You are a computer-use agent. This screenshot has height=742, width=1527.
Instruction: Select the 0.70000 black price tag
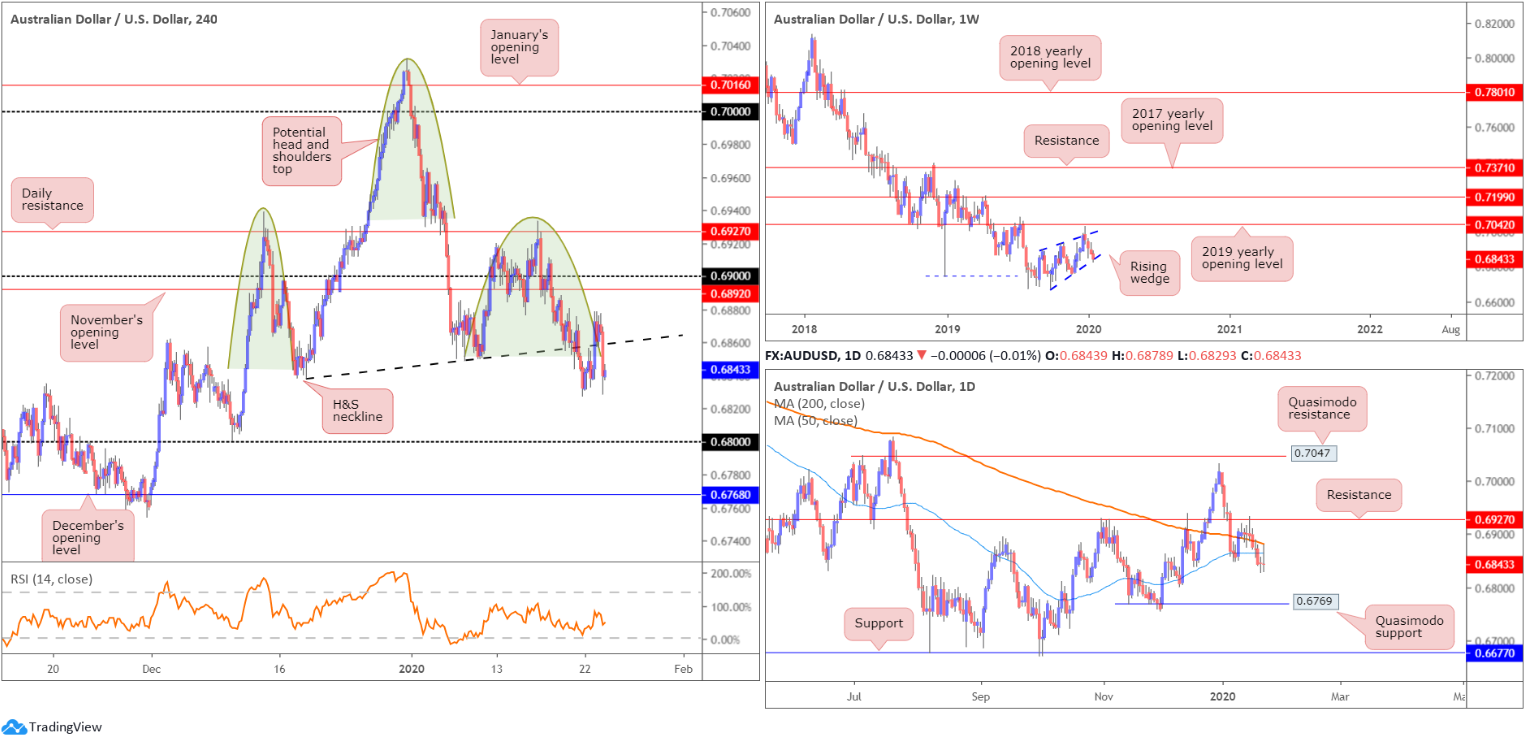(731, 112)
